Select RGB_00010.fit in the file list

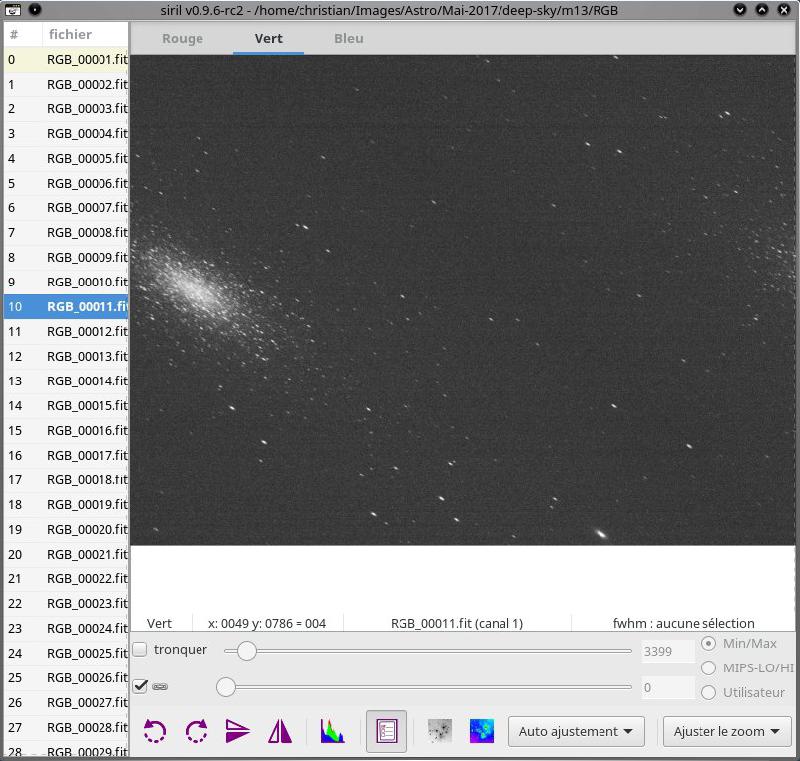(66, 282)
